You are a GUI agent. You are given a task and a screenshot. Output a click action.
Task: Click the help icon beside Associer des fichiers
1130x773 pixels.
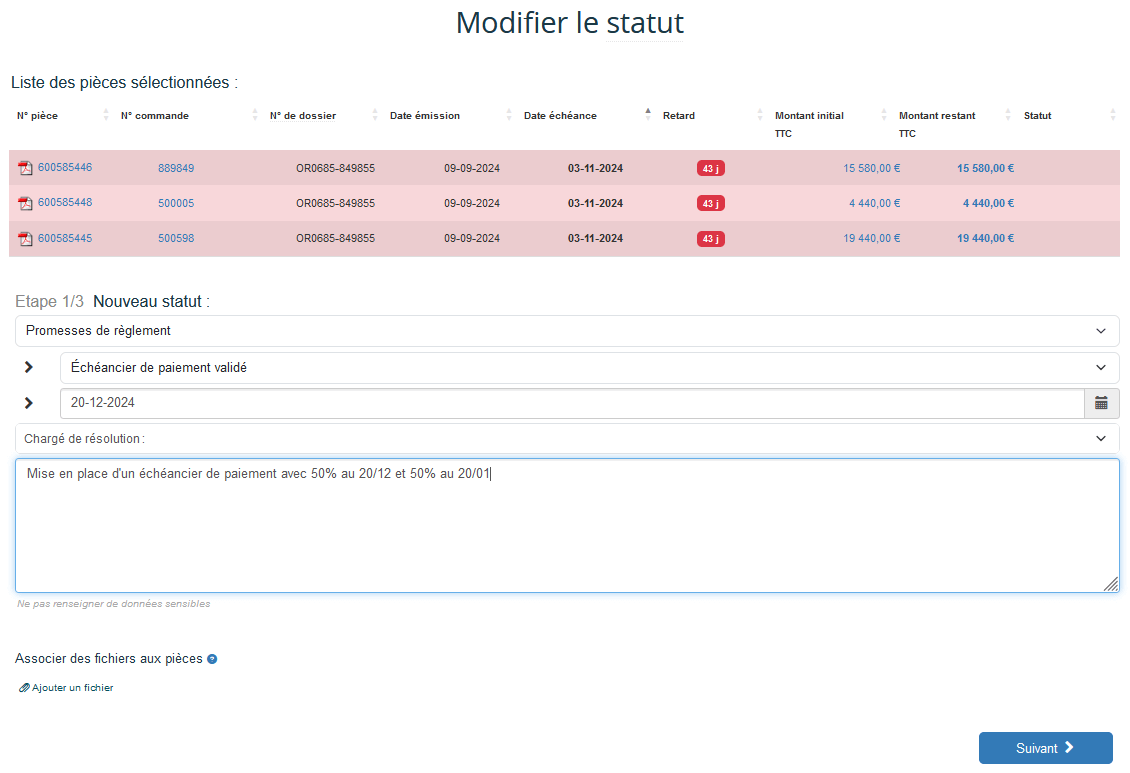point(212,659)
